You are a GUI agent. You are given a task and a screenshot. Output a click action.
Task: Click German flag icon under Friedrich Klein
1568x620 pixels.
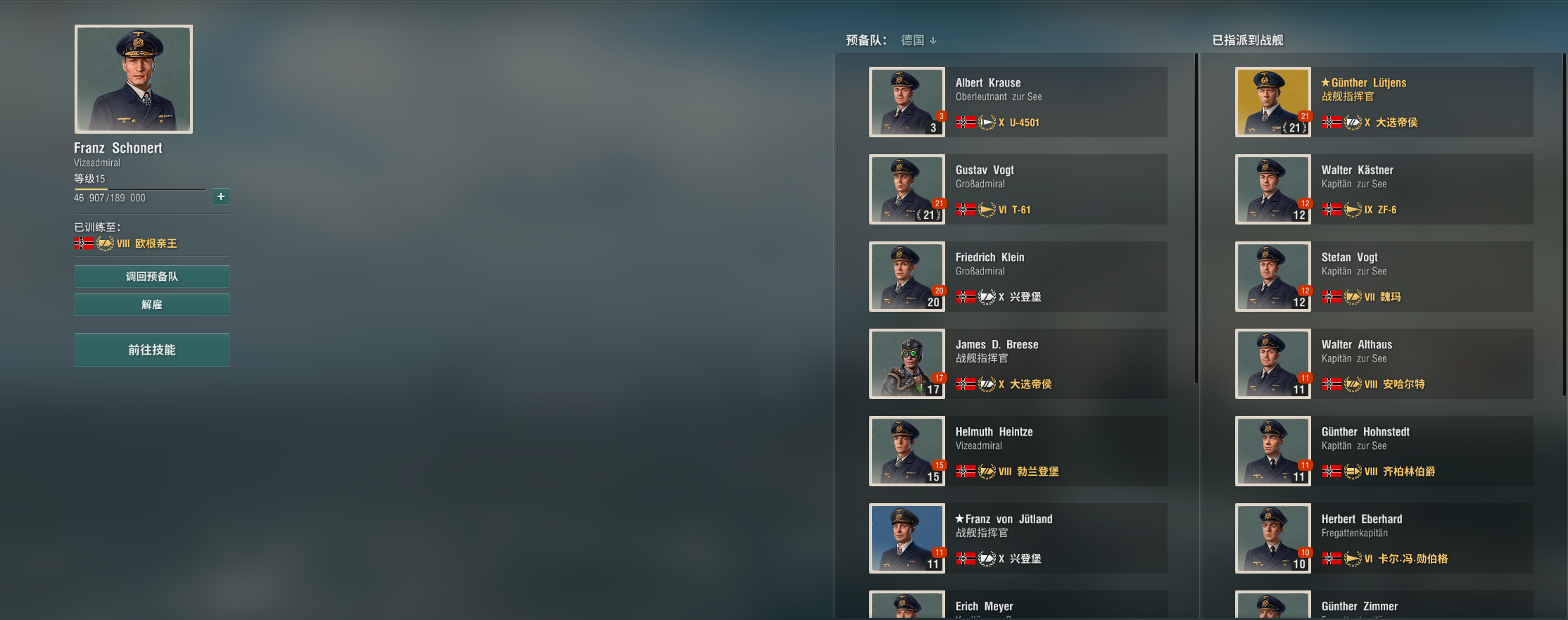[966, 297]
